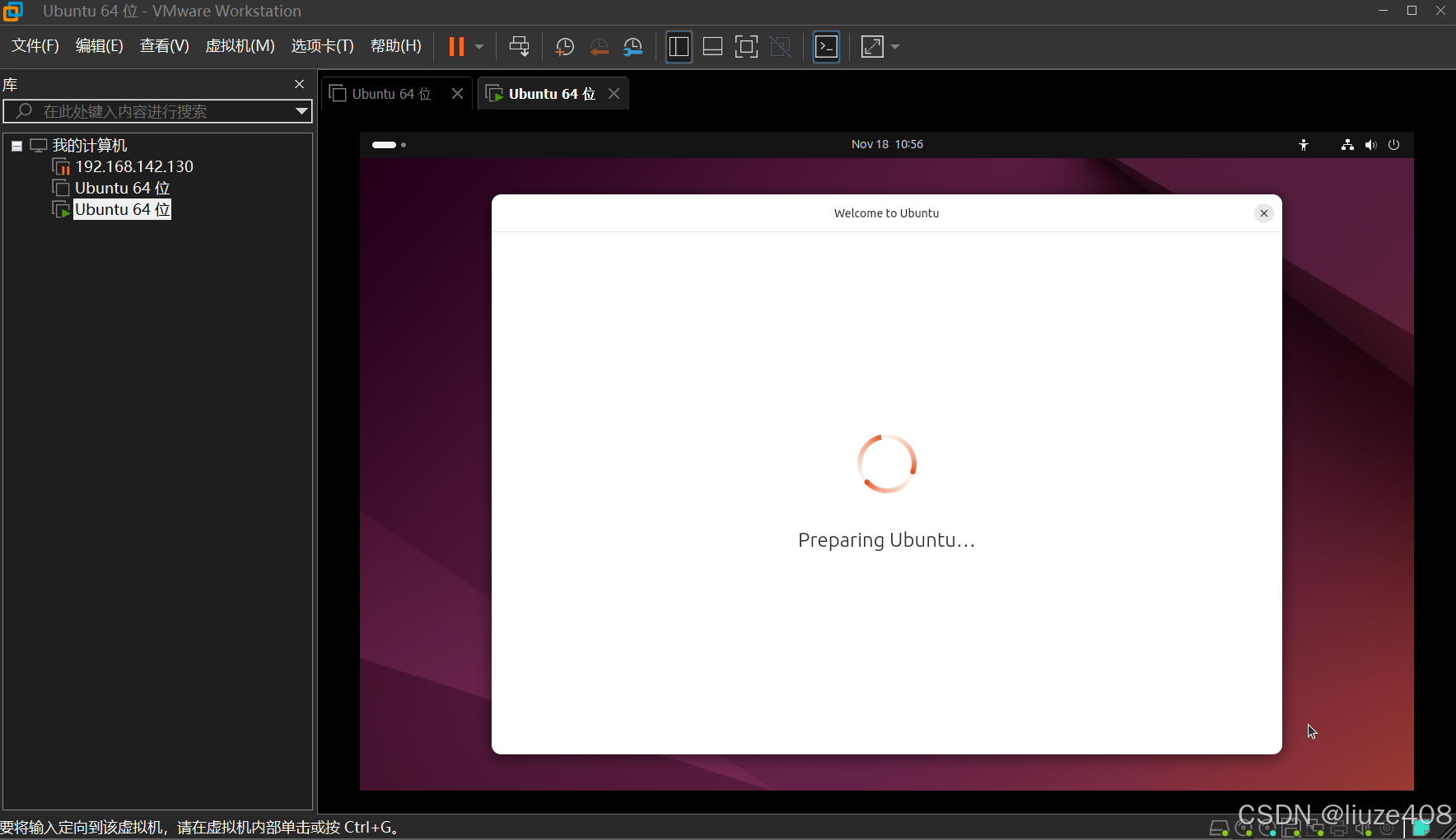
Task: Click the sound card status bar icon
Action: click(1363, 829)
